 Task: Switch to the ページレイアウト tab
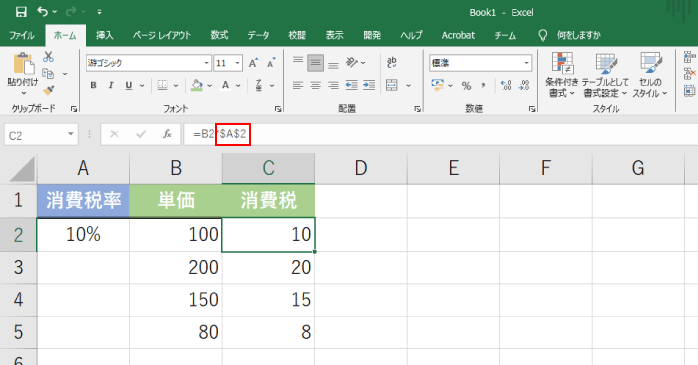coord(162,35)
